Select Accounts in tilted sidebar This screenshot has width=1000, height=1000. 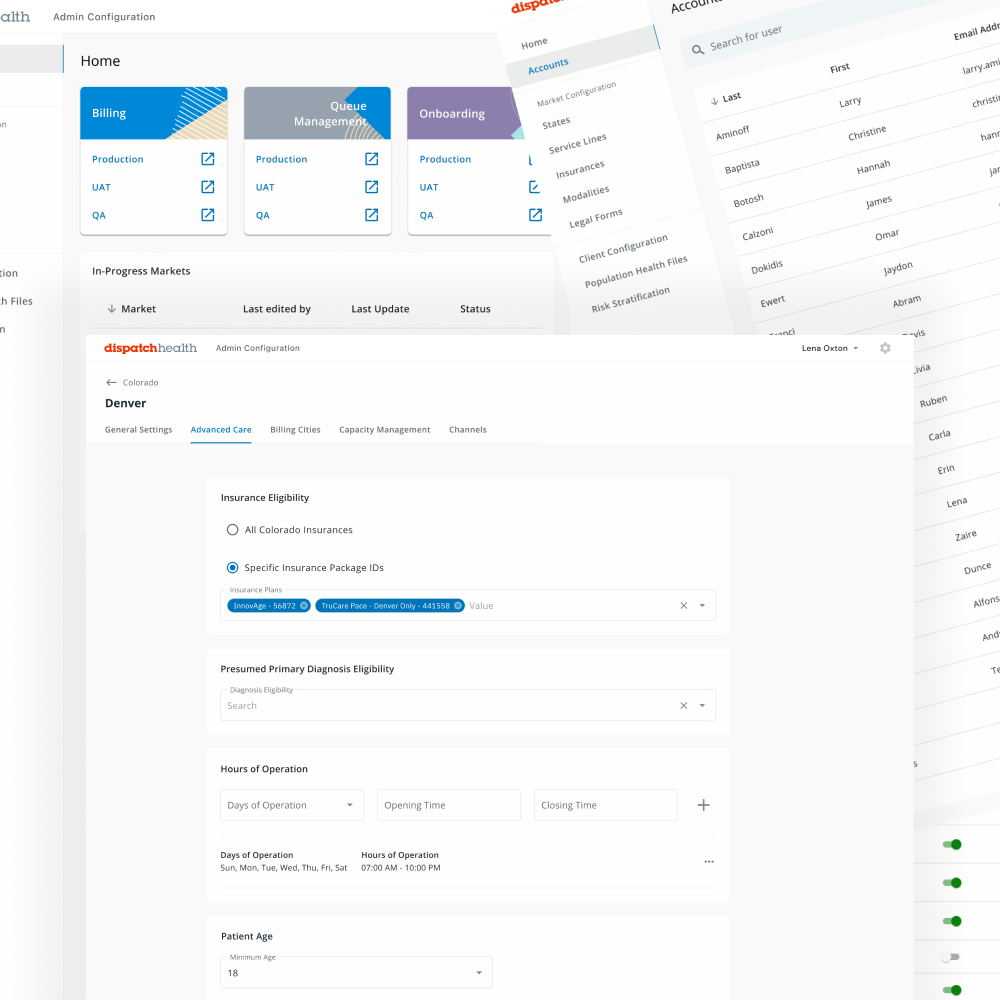548,66
